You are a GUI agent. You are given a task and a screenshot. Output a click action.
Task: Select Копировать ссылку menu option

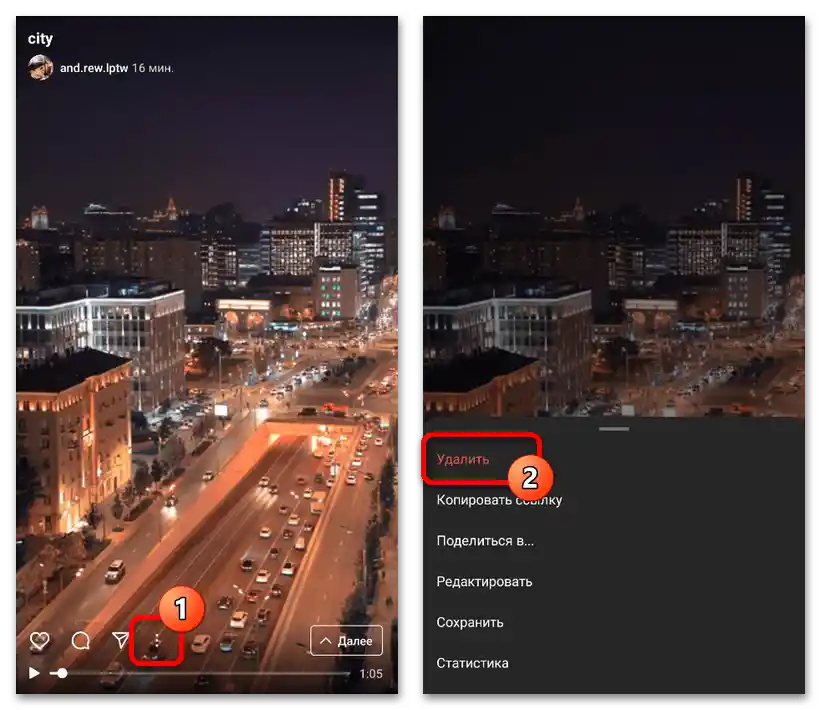499,500
